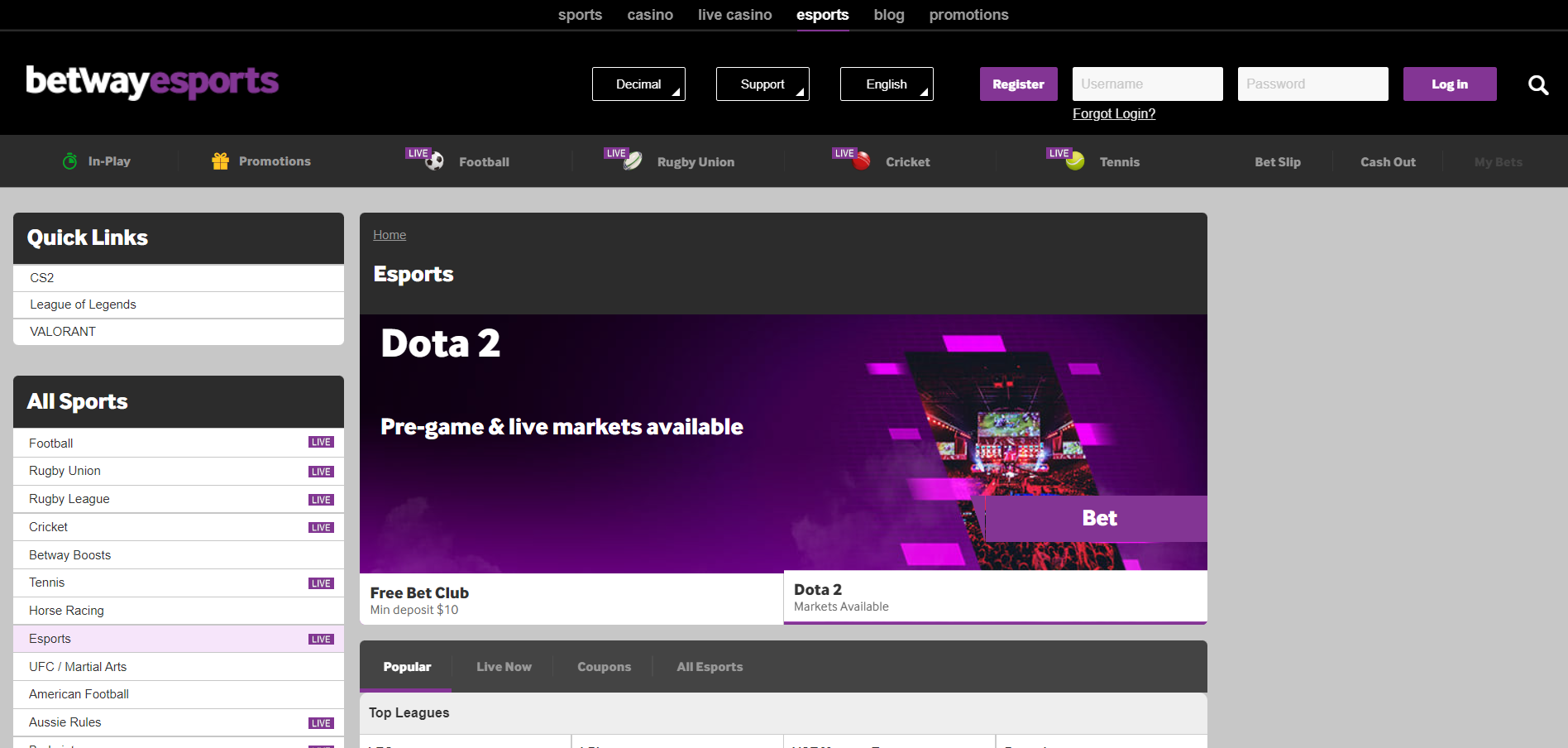Open the blog section
Image resolution: width=1568 pixels, height=748 pixels.
tap(889, 15)
